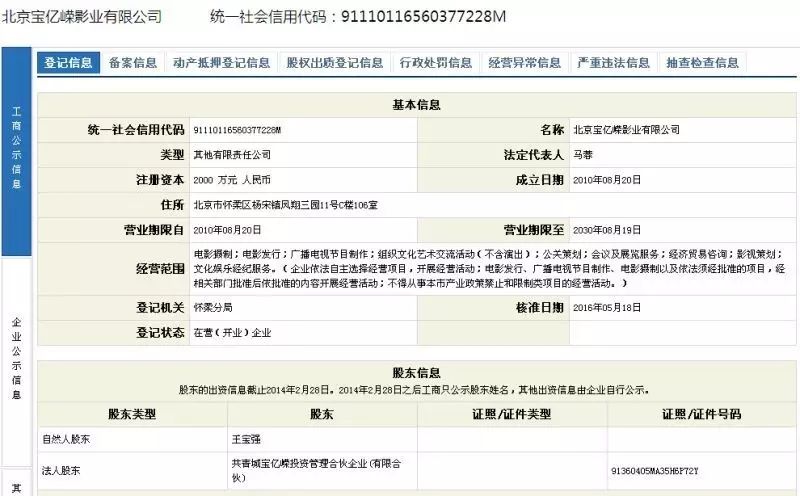Click the 登记机关 field label
Screen dimensions: 800x496
tap(160, 308)
